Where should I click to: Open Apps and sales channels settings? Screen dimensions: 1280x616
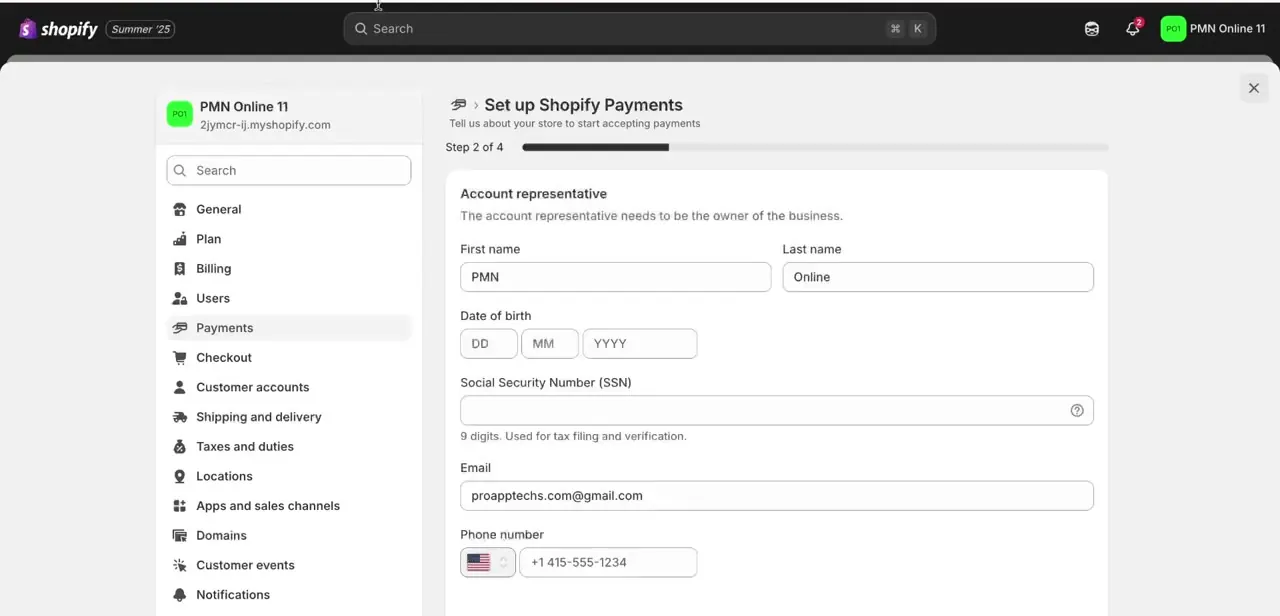(289, 506)
